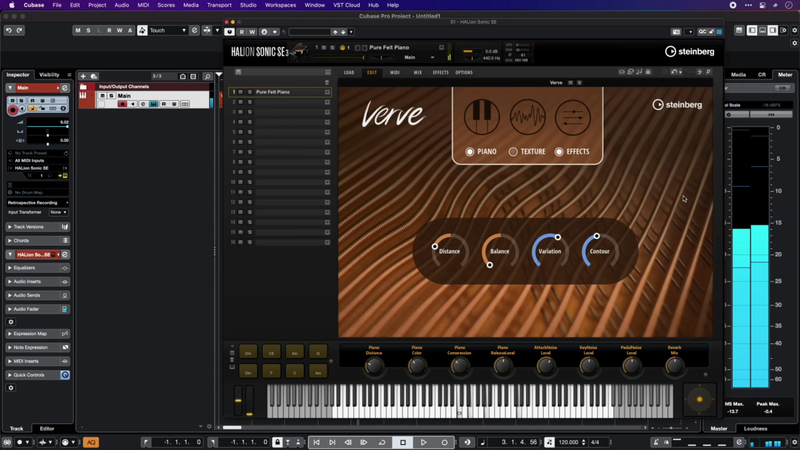Open the Effects sliders icon in Verve

[572, 117]
